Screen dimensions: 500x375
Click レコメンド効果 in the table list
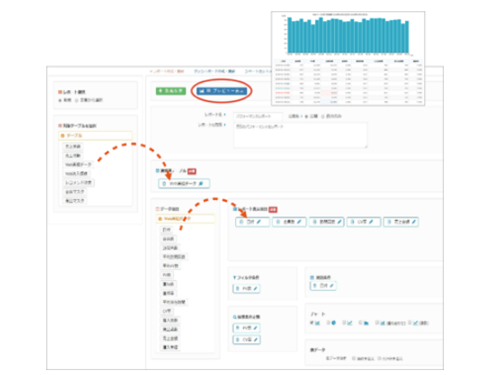pos(79,183)
